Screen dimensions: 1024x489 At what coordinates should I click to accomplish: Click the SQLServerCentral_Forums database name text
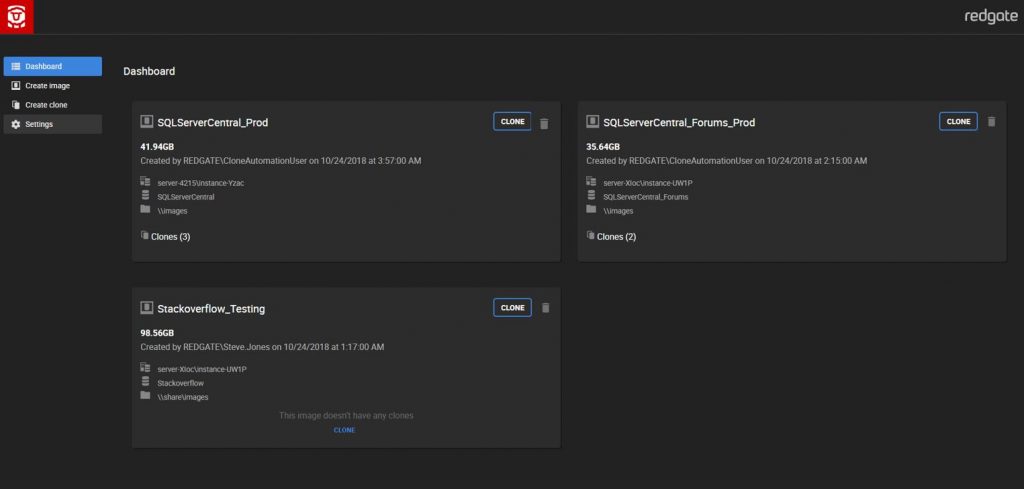click(x=646, y=197)
